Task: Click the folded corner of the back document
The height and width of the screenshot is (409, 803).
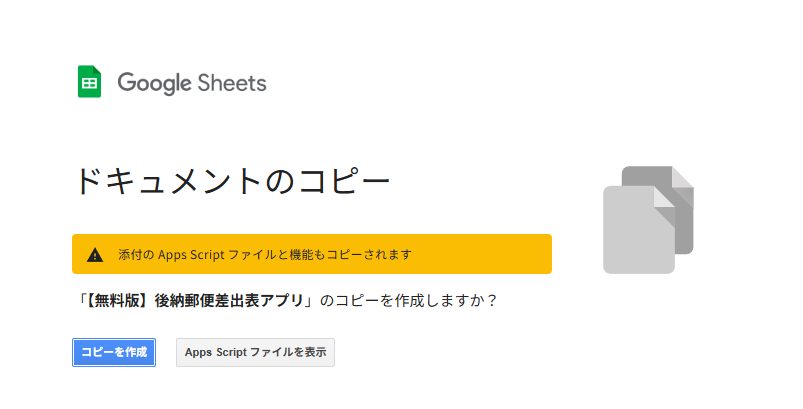Action: (x=683, y=176)
